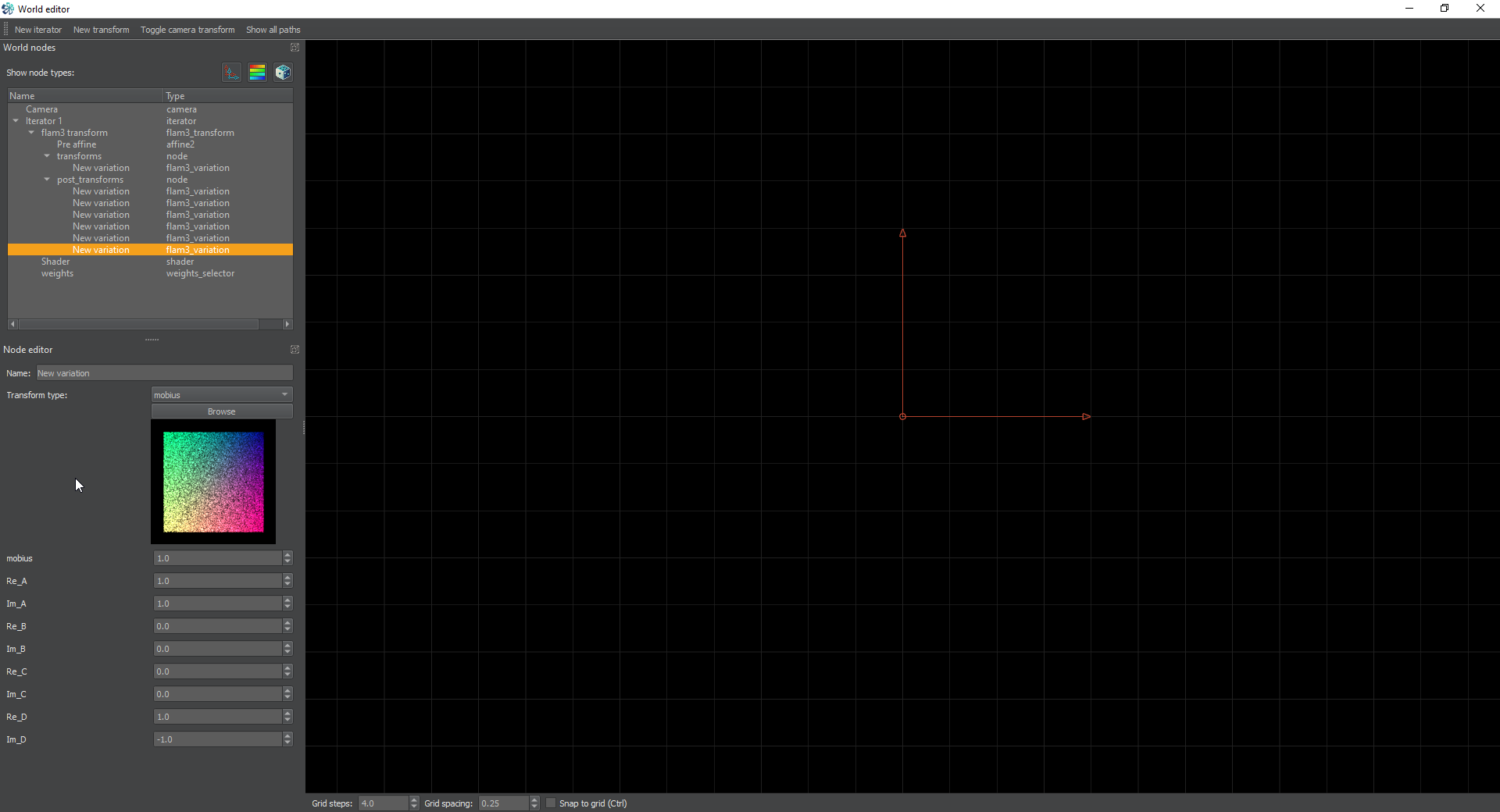Click New transform in the toolbar
Screen dimensions: 1500x812
(x=102, y=30)
